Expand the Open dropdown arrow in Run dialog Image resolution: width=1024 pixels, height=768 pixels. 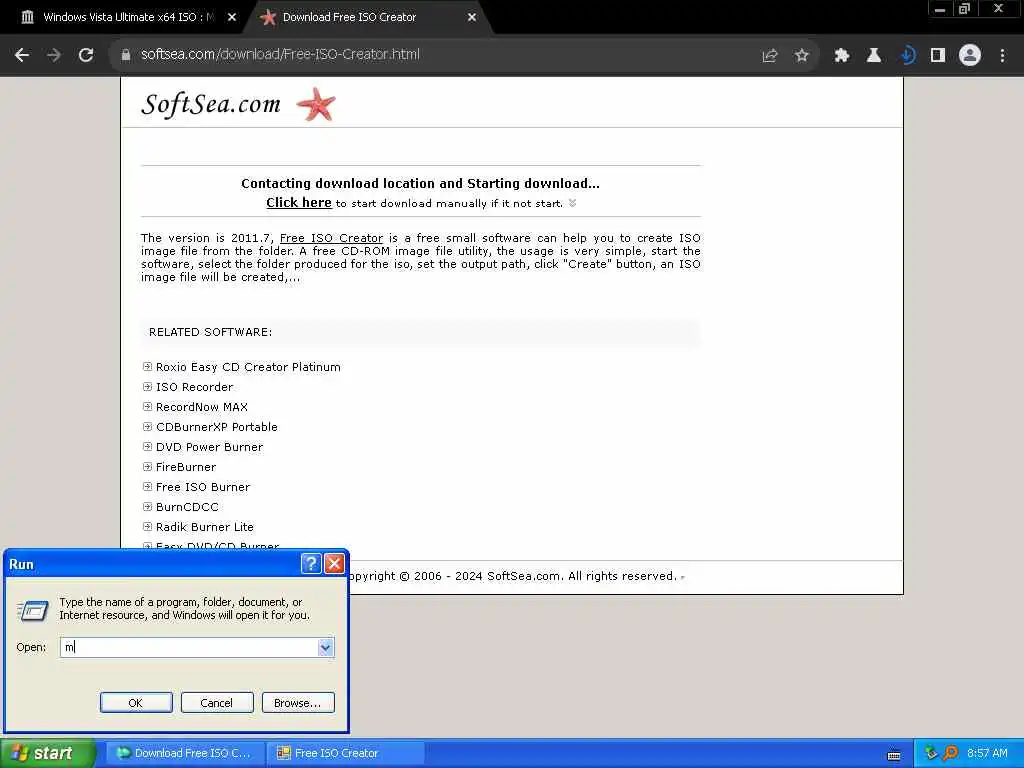click(326, 647)
